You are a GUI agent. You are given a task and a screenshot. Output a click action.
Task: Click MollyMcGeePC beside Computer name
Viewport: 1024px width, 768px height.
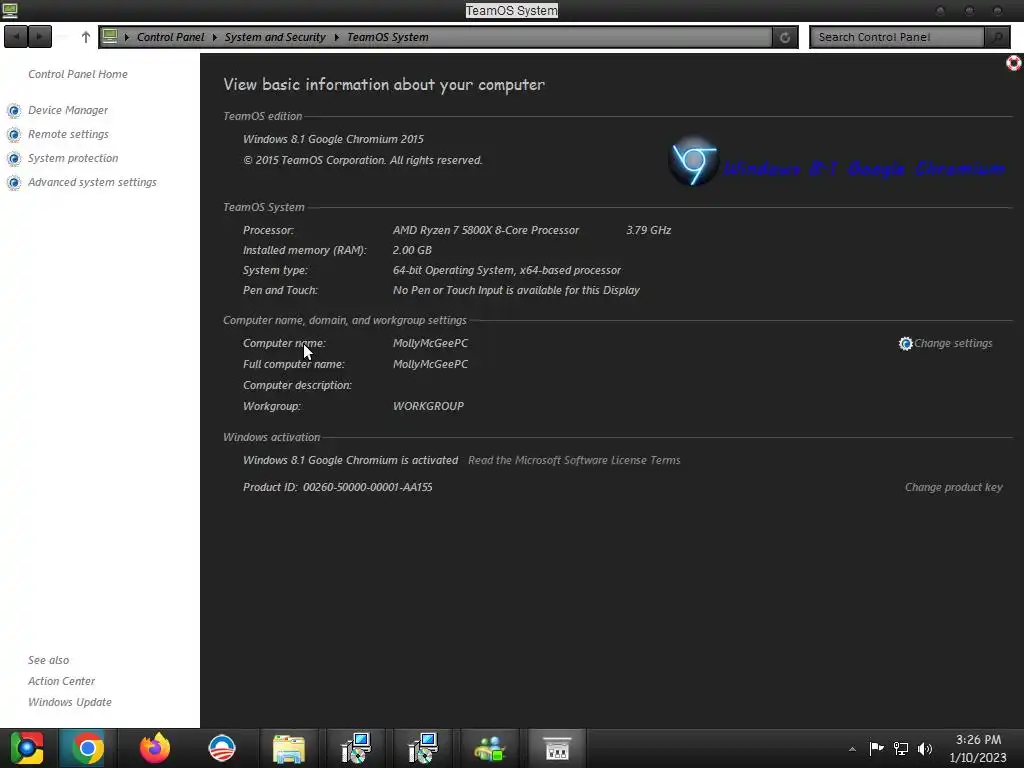430,344
